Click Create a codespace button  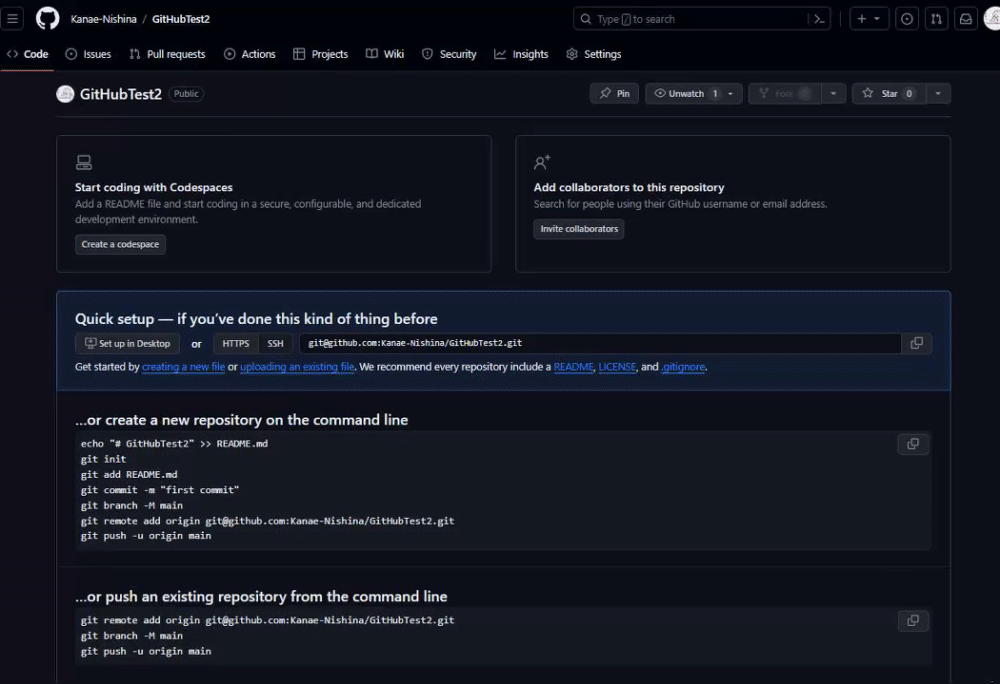121,244
